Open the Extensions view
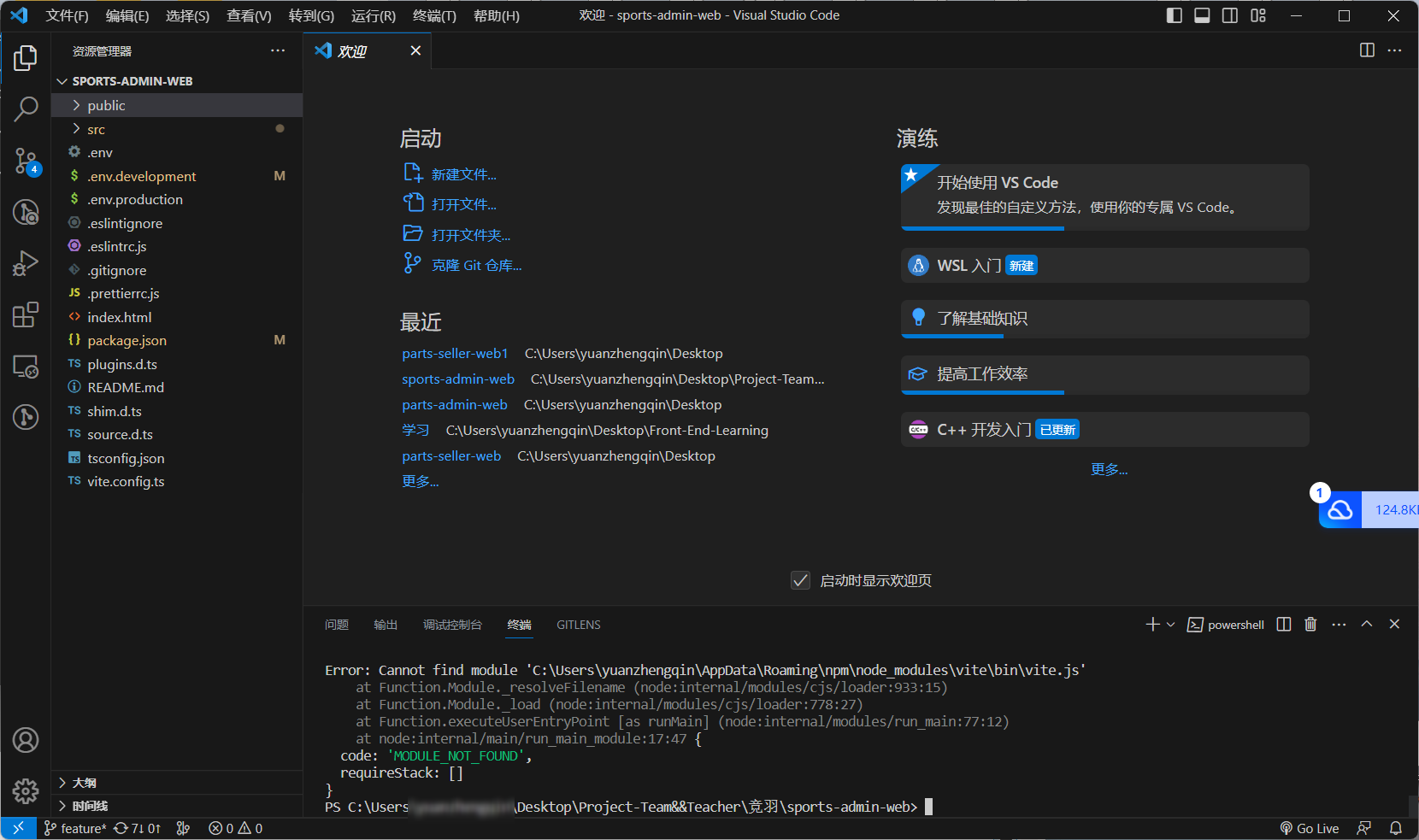1419x840 pixels. click(x=26, y=314)
